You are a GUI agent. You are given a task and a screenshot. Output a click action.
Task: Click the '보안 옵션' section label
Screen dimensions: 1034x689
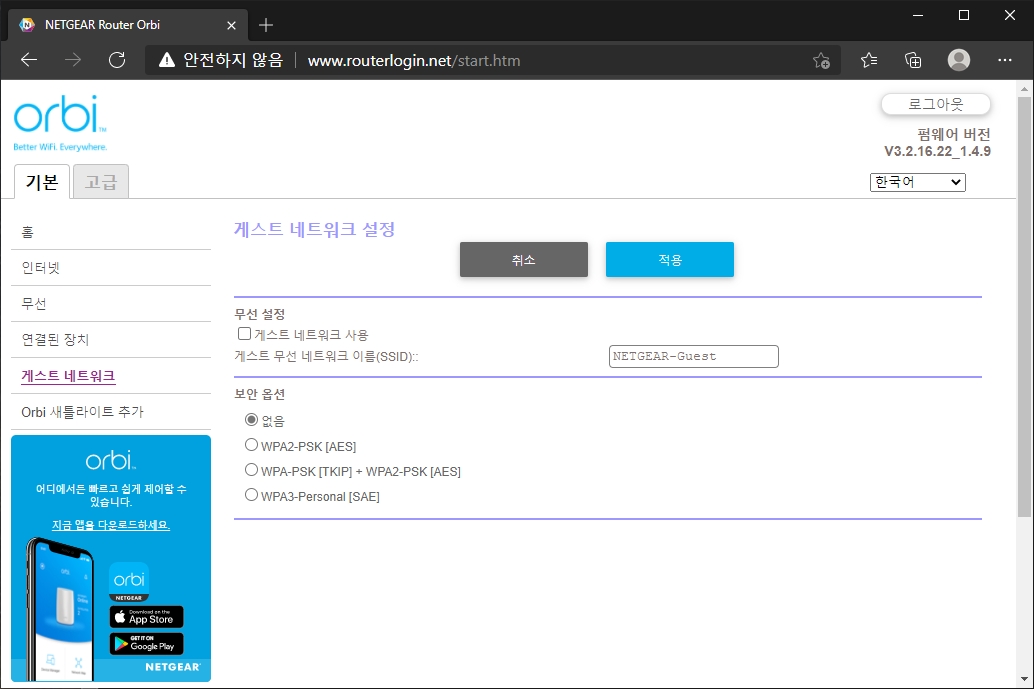click(x=260, y=394)
